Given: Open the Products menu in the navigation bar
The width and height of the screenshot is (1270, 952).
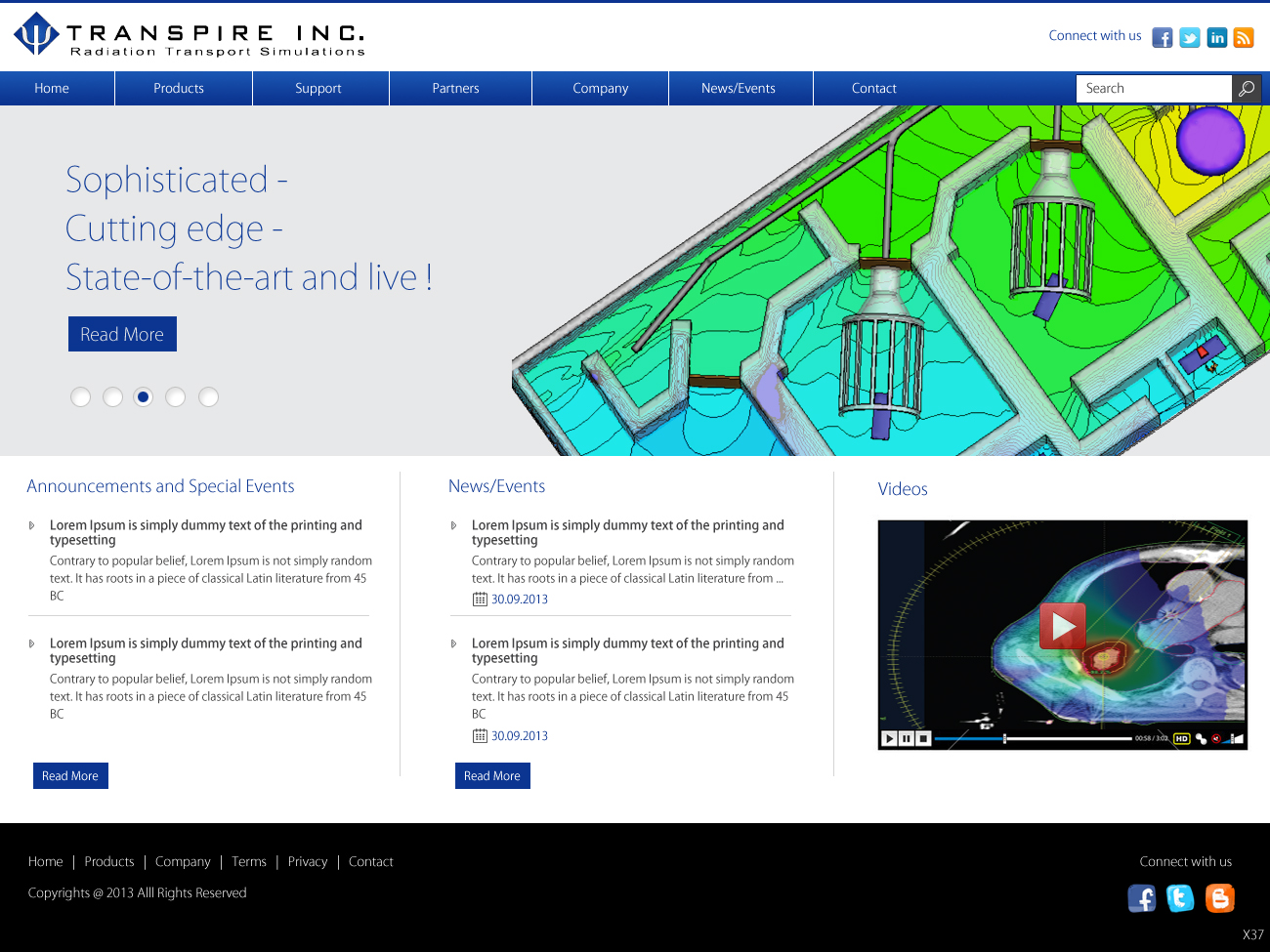Looking at the screenshot, I should [179, 88].
